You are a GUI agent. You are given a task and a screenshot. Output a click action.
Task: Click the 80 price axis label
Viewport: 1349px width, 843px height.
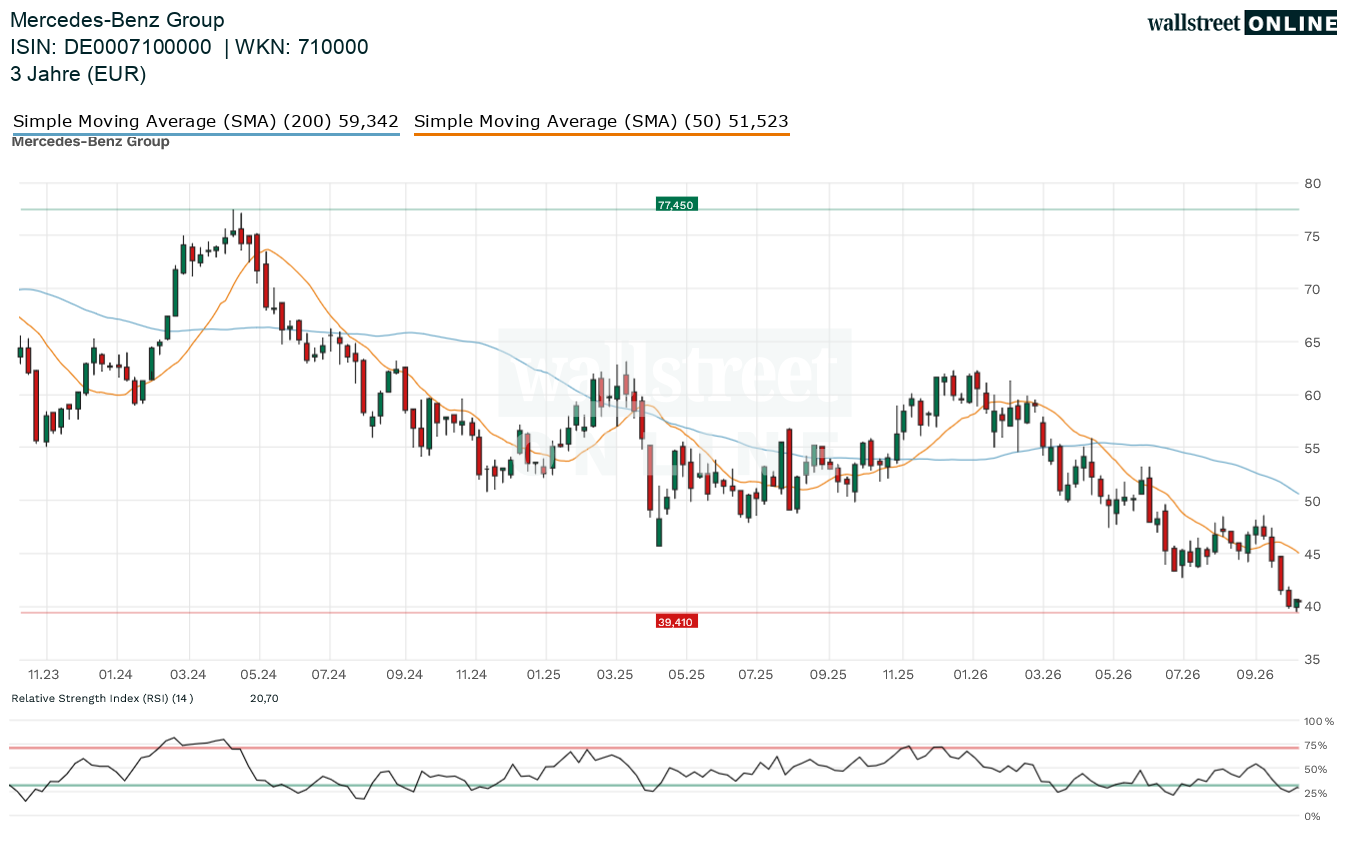click(1313, 184)
